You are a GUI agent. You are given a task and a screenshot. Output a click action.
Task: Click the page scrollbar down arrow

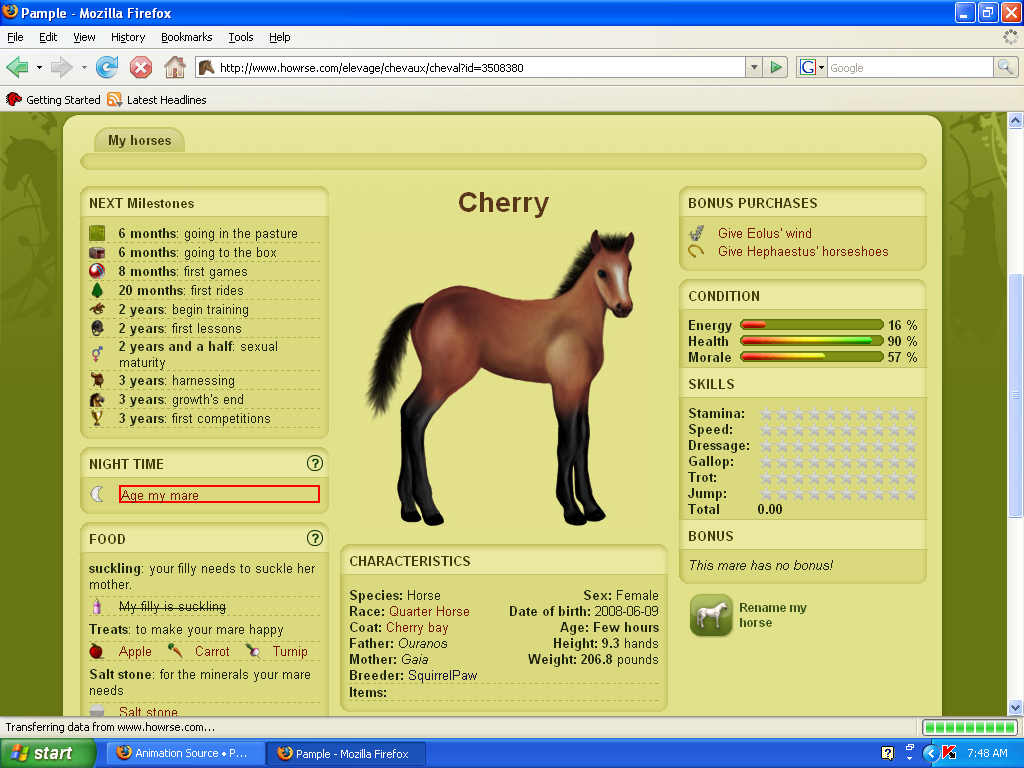tap(1016, 707)
